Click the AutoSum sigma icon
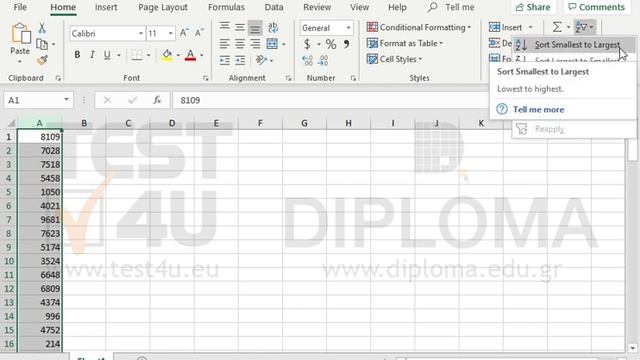 pyautogui.click(x=557, y=27)
